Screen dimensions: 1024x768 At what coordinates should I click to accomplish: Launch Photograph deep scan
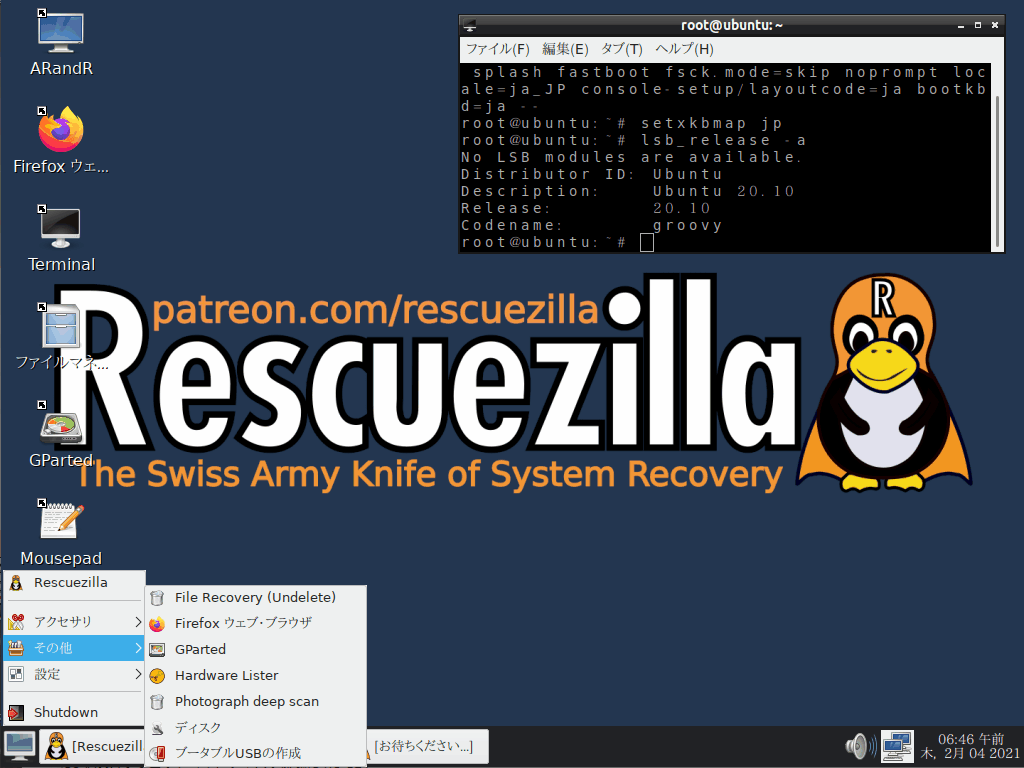pyautogui.click(x=255, y=701)
